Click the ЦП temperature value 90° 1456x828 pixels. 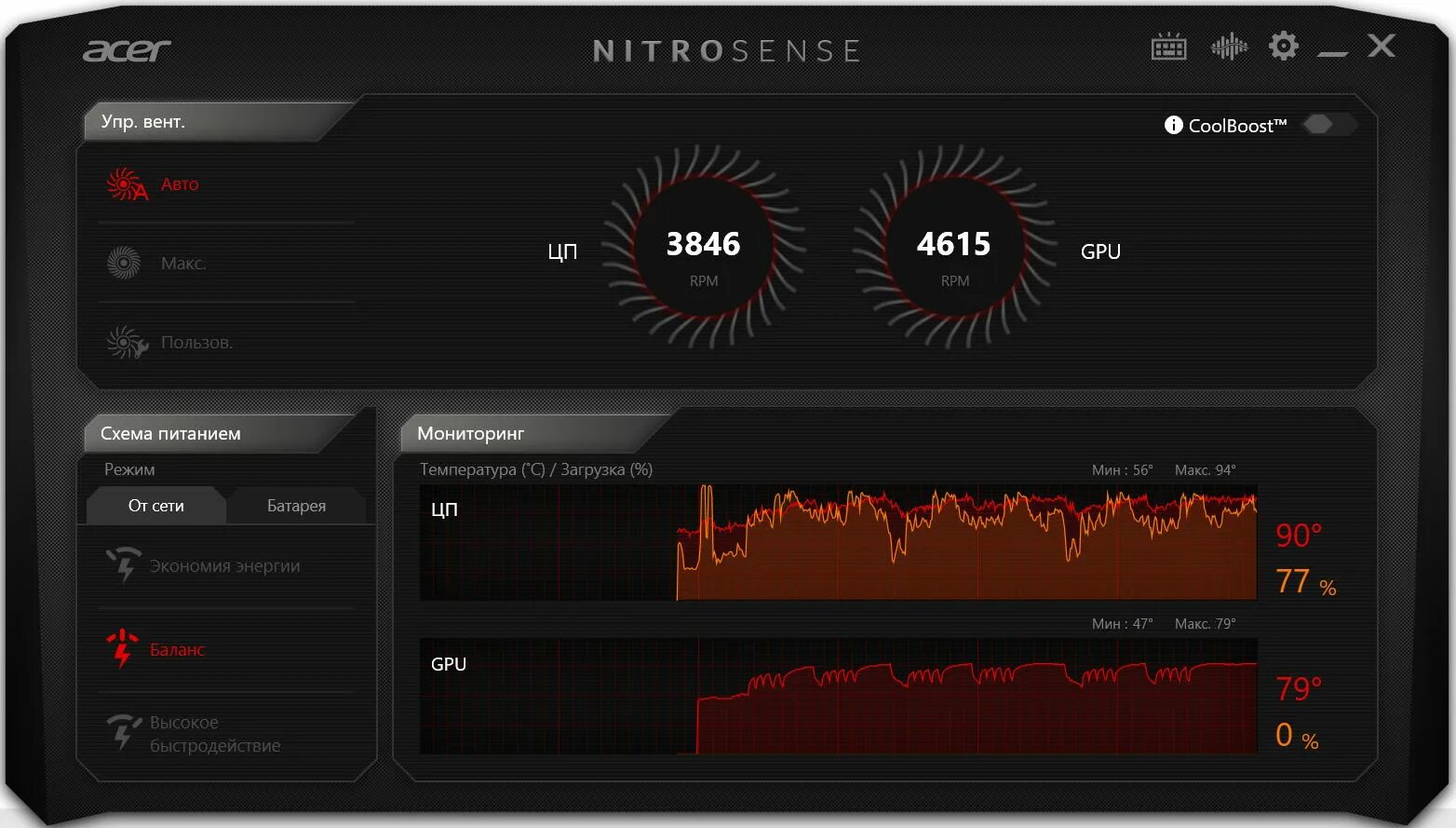pyautogui.click(x=1299, y=536)
